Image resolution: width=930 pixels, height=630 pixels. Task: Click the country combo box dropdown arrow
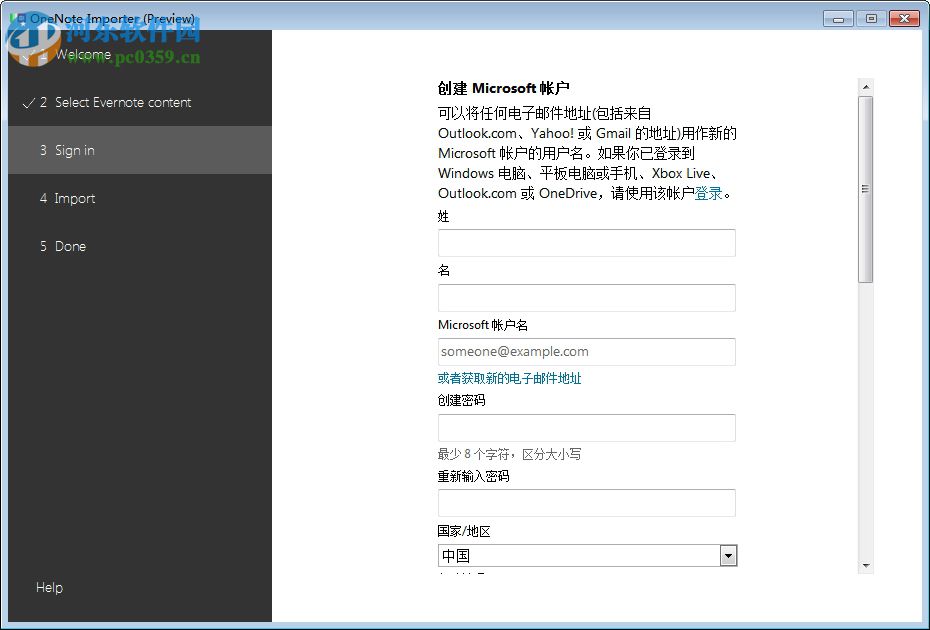click(728, 555)
